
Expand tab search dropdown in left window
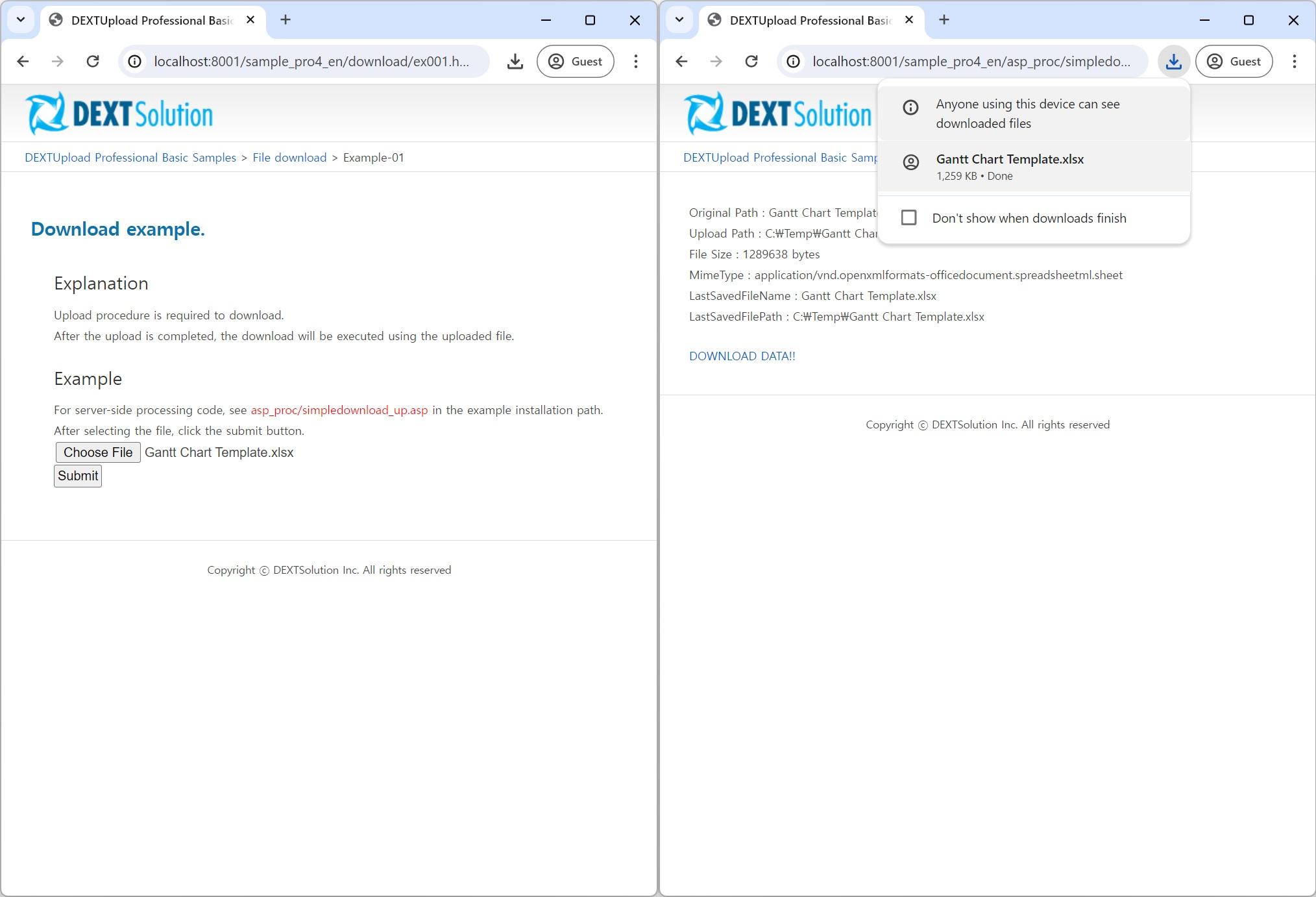click(21, 20)
